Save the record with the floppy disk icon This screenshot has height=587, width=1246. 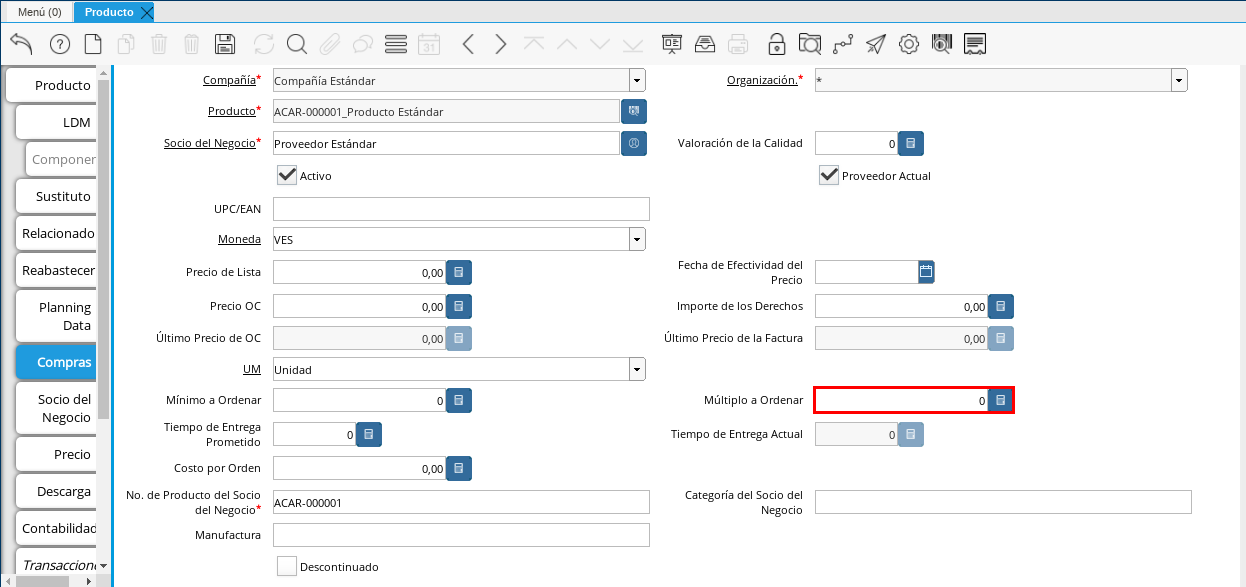(x=225, y=44)
